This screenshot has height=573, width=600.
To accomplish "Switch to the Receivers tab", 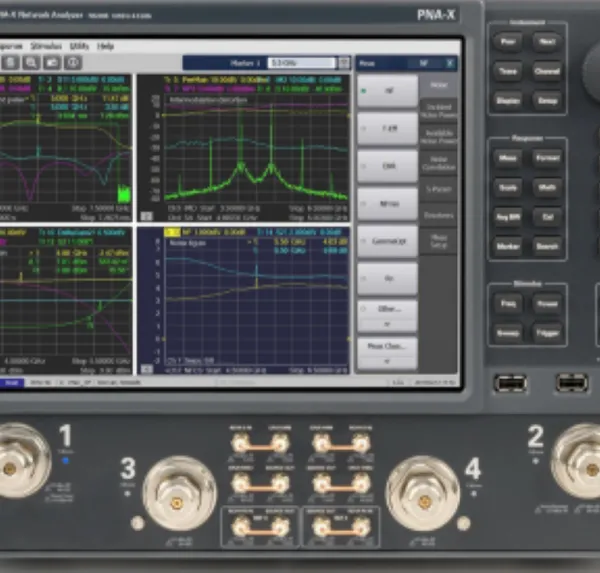I will (439, 215).
